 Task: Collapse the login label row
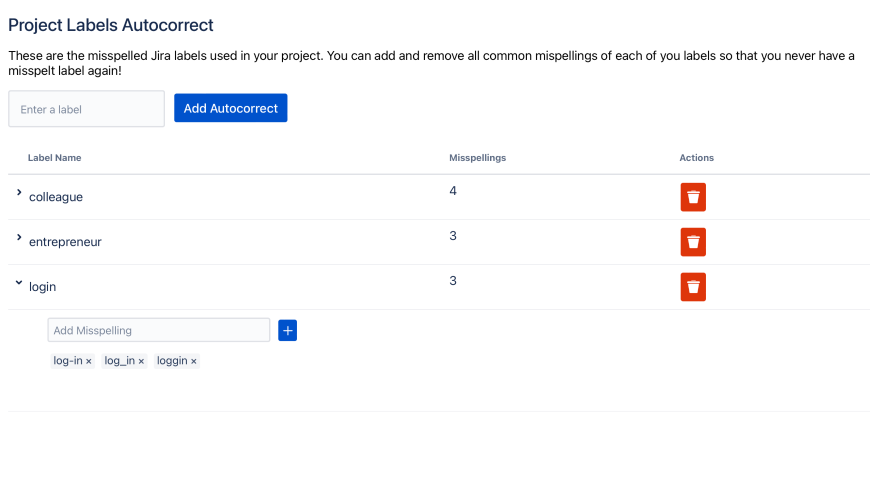coord(19,283)
